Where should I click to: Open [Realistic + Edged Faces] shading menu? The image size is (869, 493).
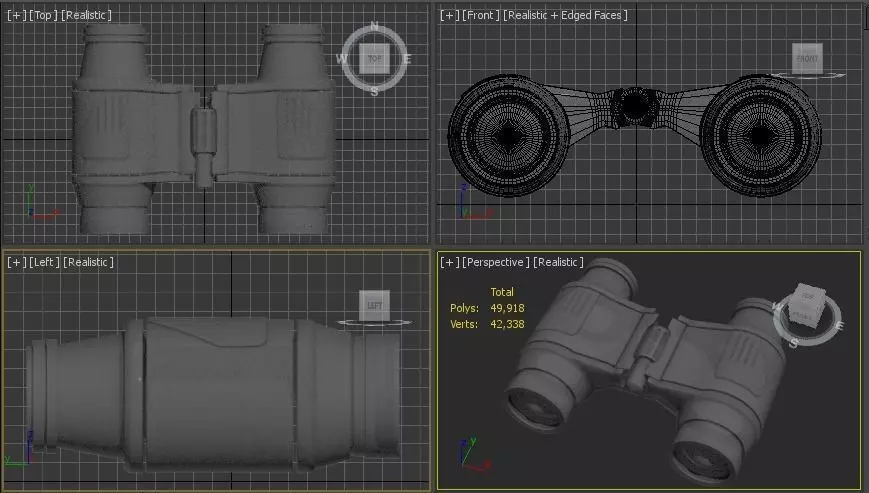[566, 15]
